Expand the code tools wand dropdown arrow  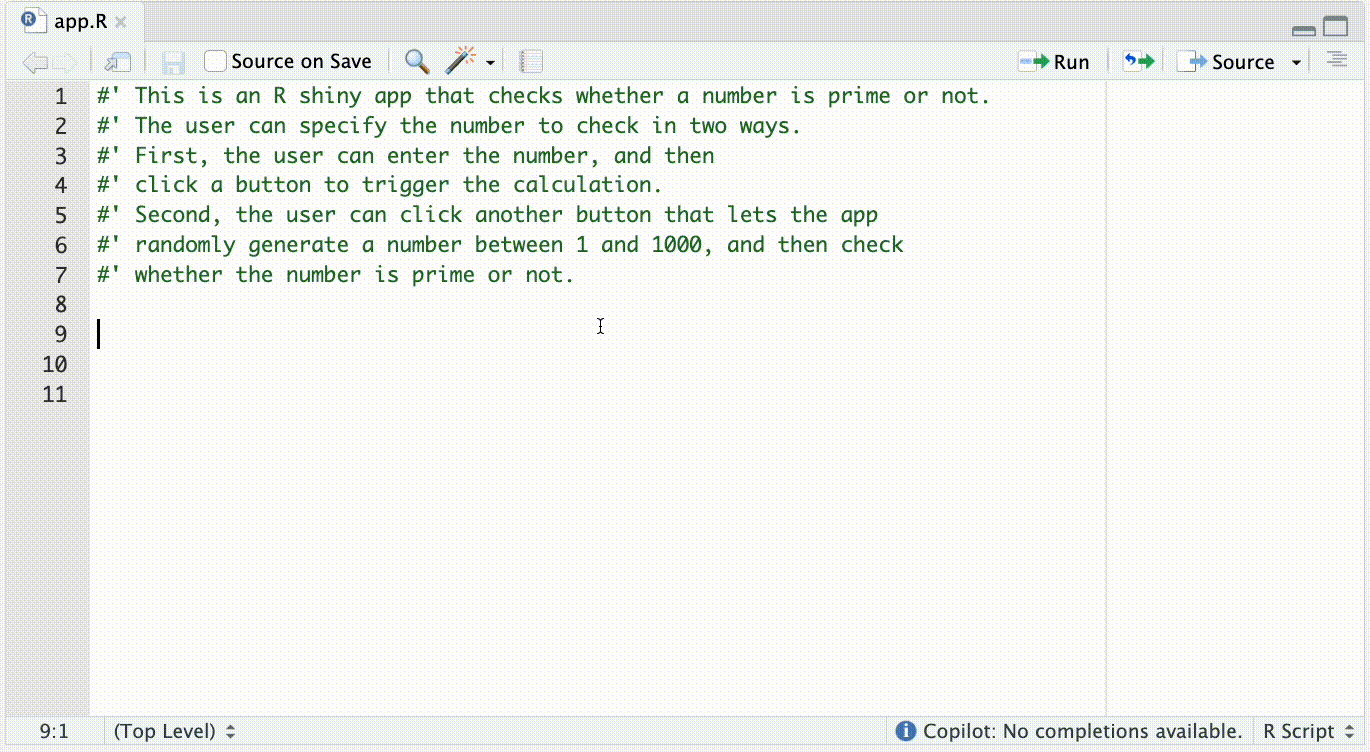[491, 63]
